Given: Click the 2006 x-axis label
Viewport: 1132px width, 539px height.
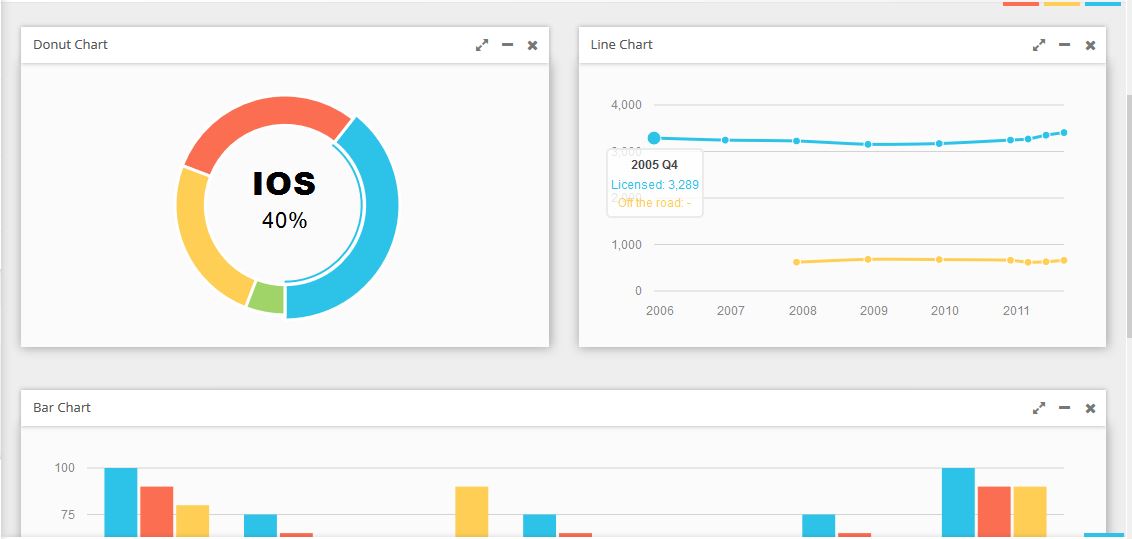Looking at the screenshot, I should pyautogui.click(x=660, y=311).
